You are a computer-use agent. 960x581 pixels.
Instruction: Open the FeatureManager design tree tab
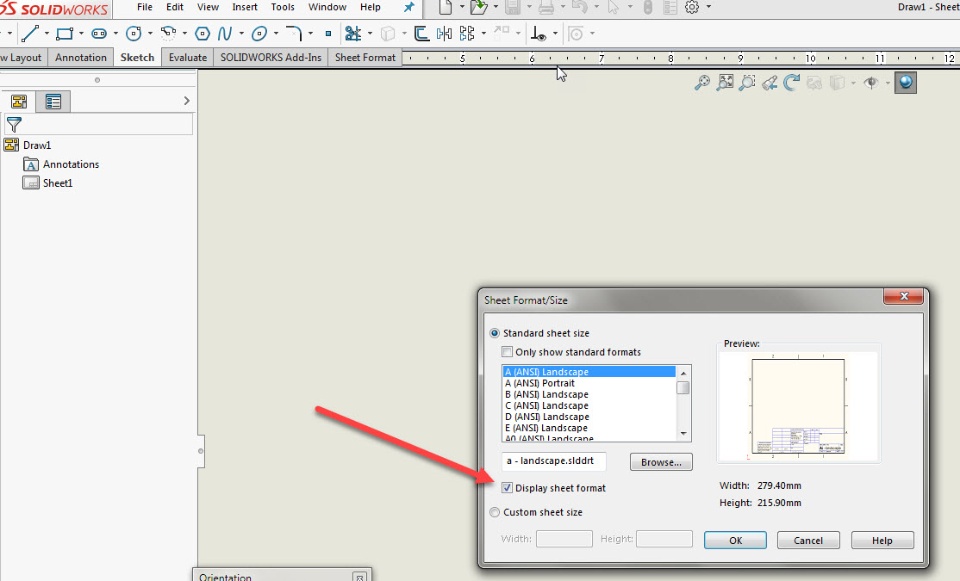pyautogui.click(x=19, y=102)
